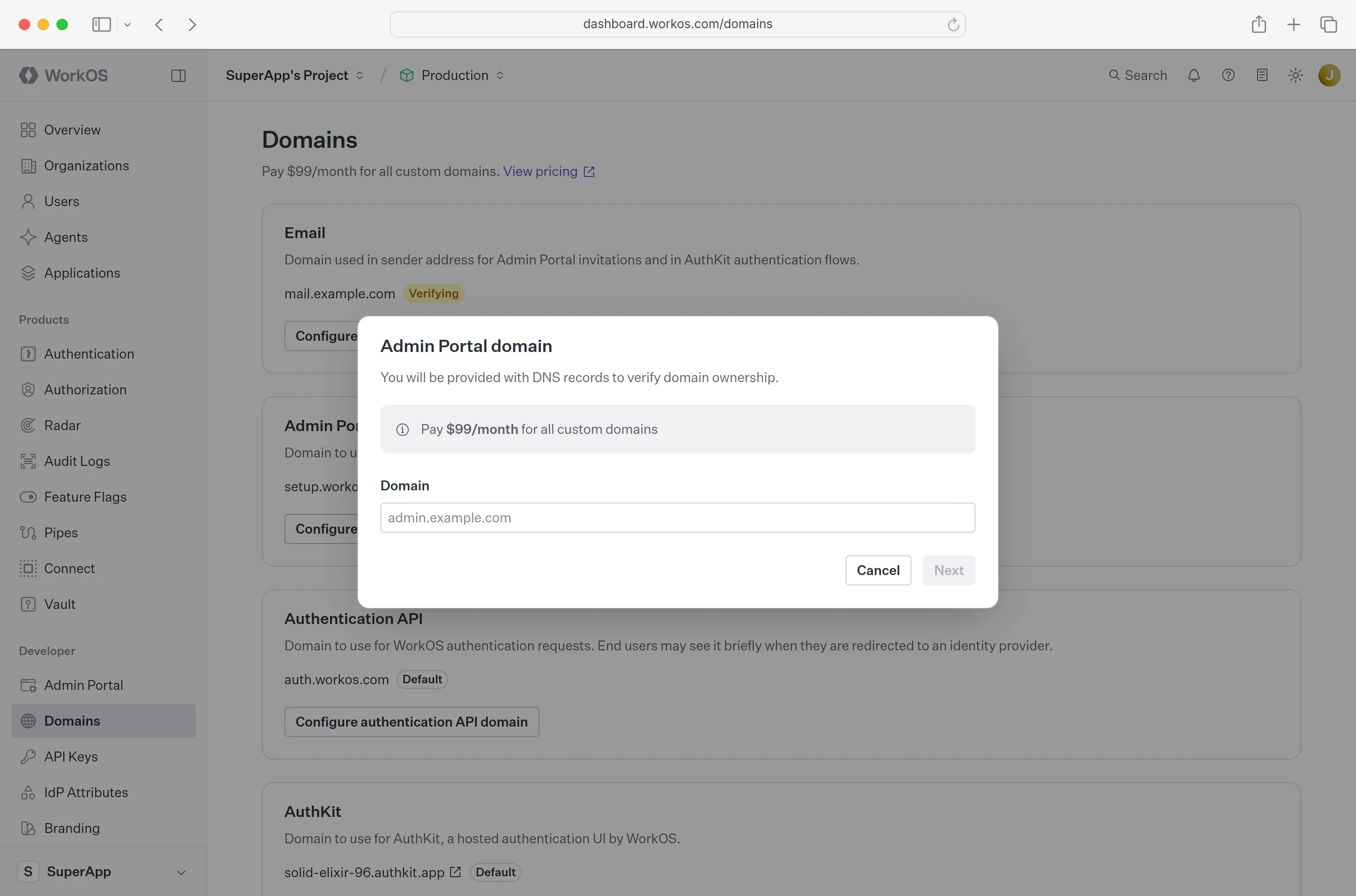Open Audit Logs in the sidebar
The width and height of the screenshot is (1356, 896).
click(x=104, y=461)
